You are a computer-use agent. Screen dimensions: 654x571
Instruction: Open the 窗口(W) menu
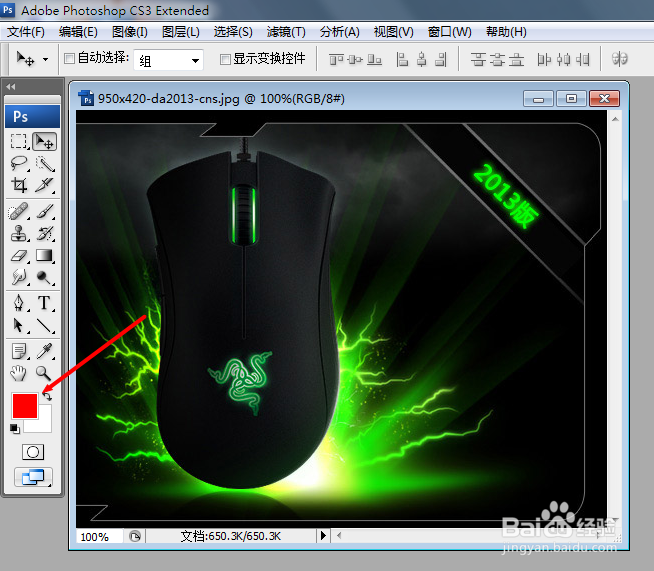click(x=449, y=32)
